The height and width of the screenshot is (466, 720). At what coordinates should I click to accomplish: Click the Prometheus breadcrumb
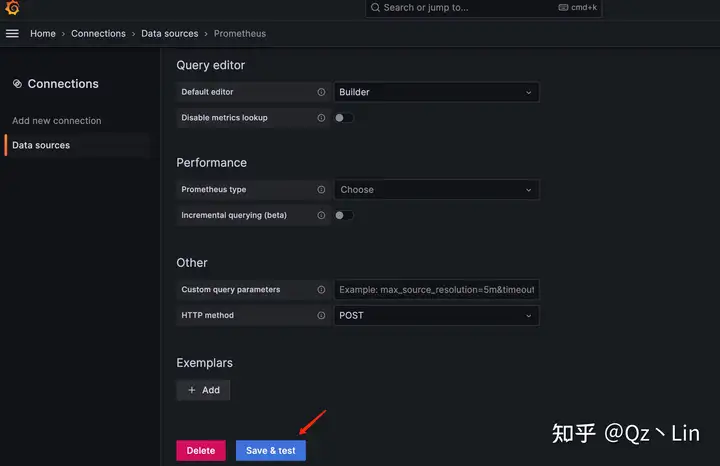coord(240,34)
